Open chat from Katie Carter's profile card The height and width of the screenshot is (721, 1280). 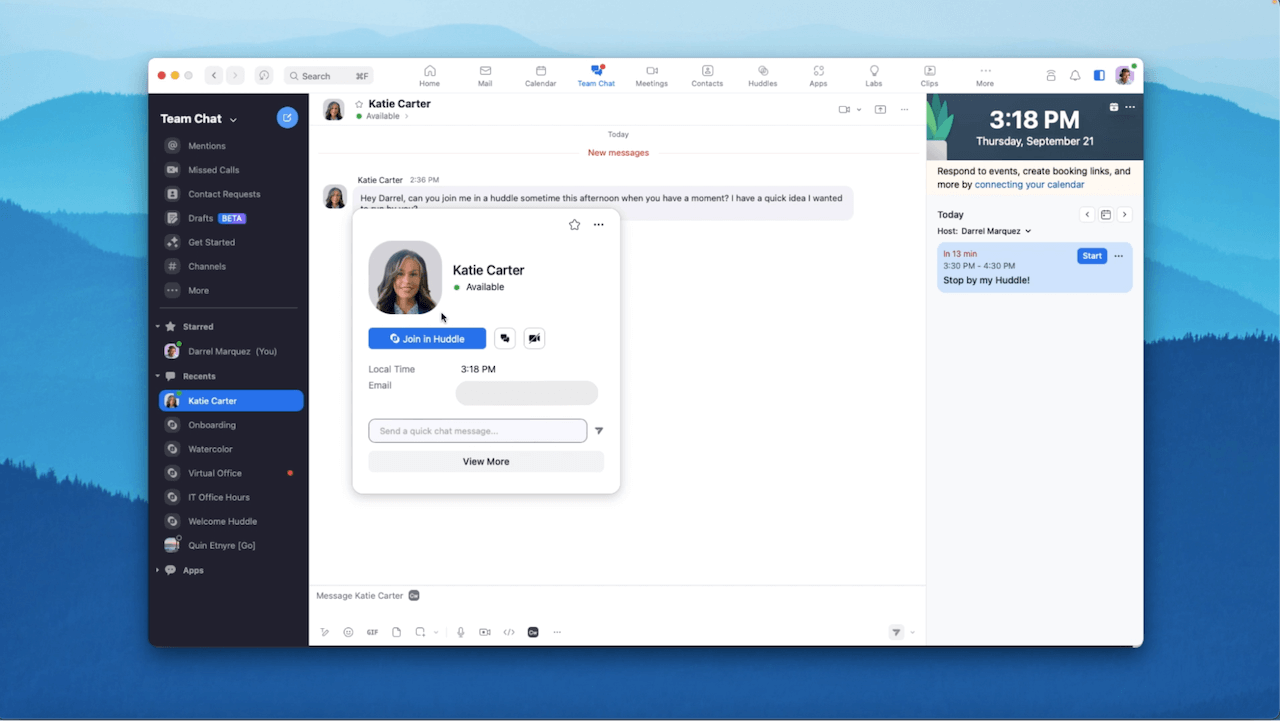coord(505,339)
